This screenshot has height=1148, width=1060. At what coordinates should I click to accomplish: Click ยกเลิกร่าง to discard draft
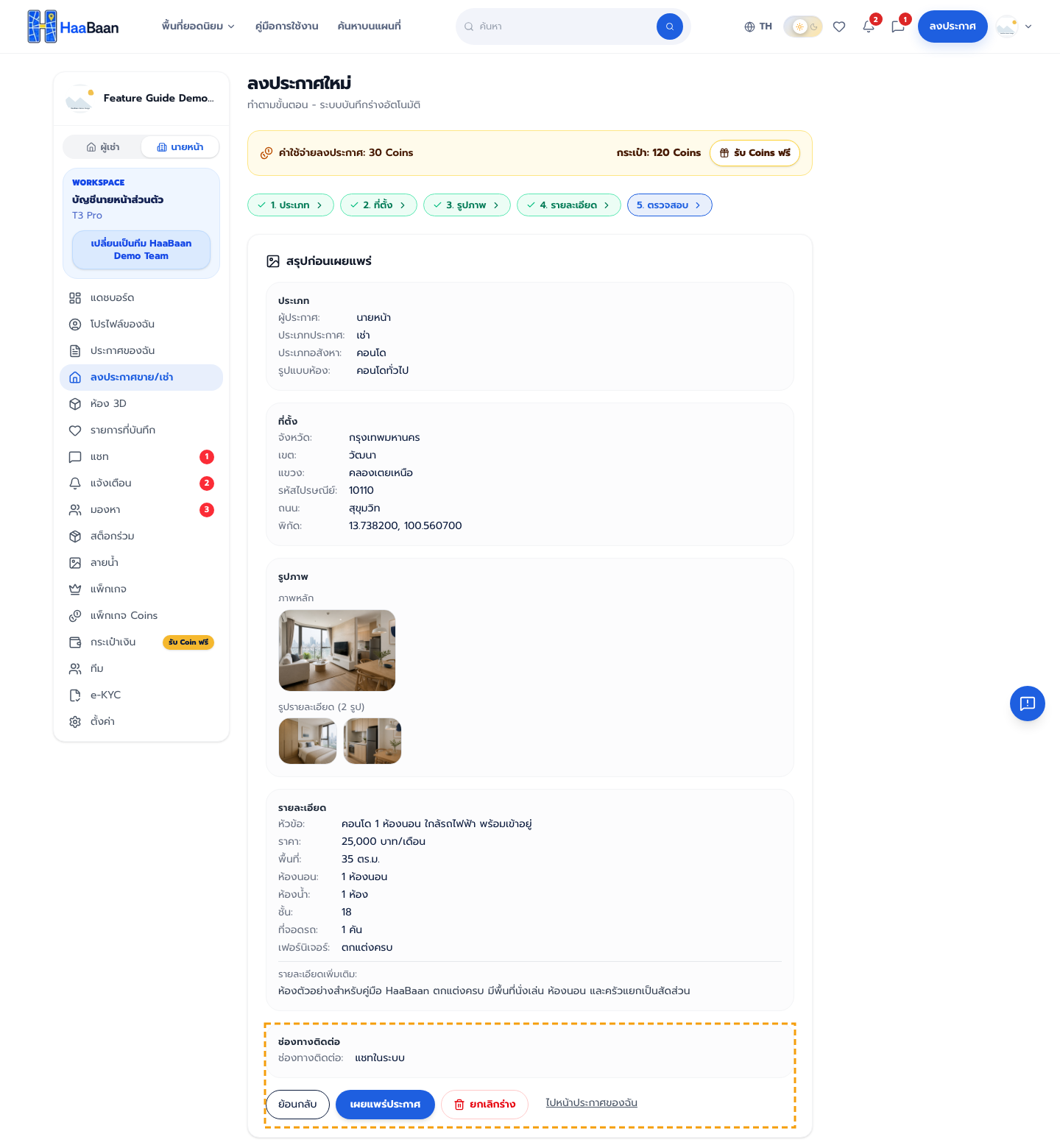pos(484,1105)
